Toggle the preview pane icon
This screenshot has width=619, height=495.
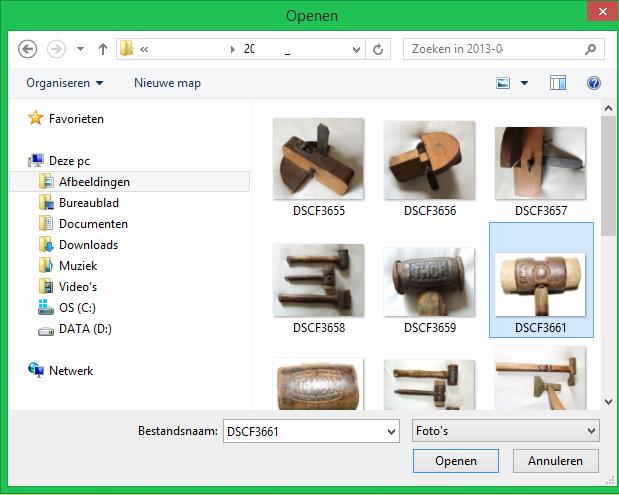pyautogui.click(x=558, y=83)
